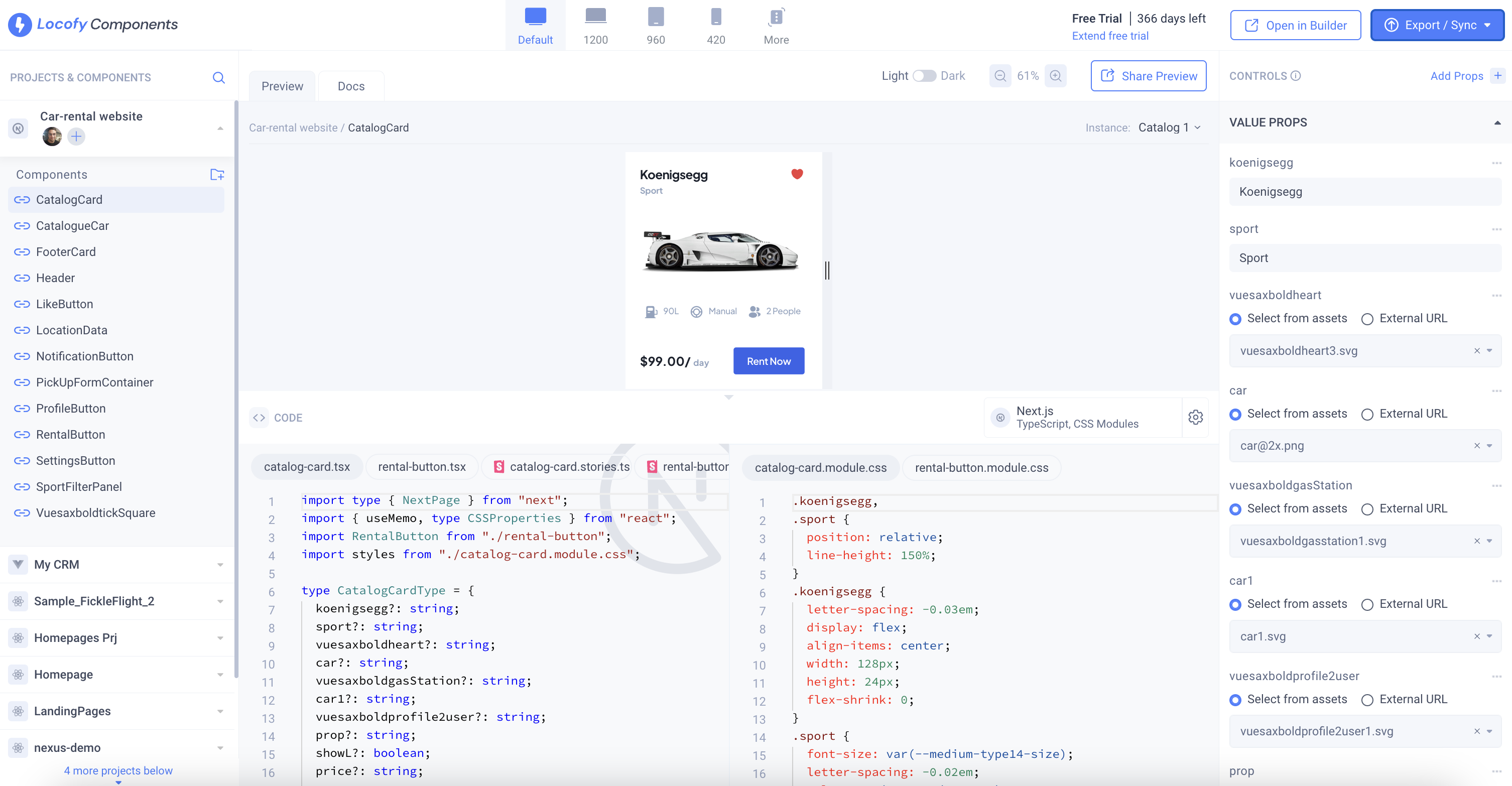
Task: Click the Add Props plus icon
Action: coord(1498,75)
